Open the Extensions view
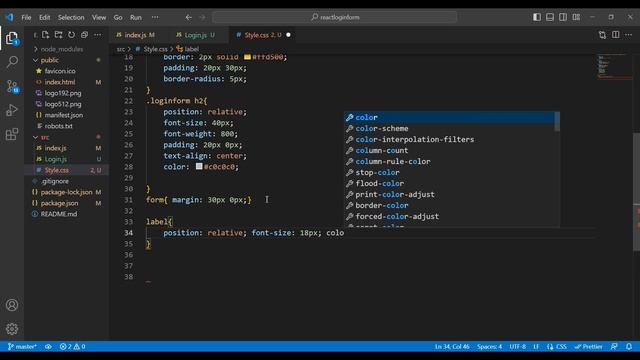640x360 pixels. pos(12,134)
